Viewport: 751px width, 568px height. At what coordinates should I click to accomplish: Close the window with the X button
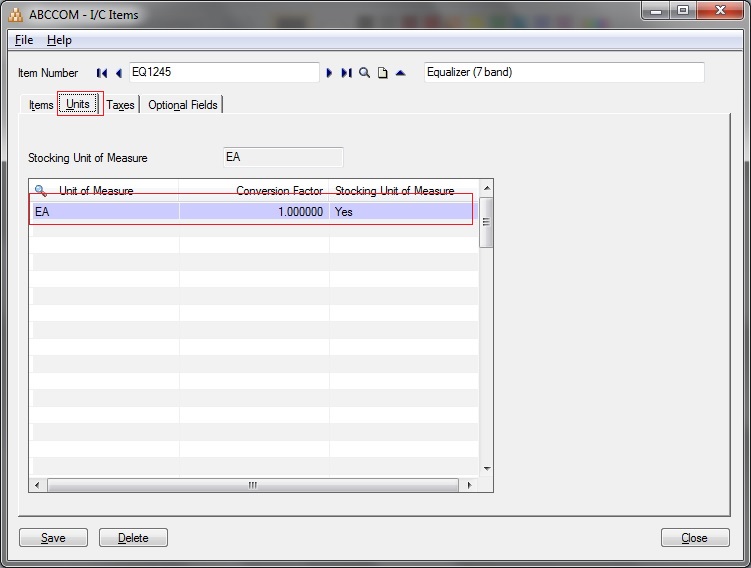pyautogui.click(x=720, y=11)
